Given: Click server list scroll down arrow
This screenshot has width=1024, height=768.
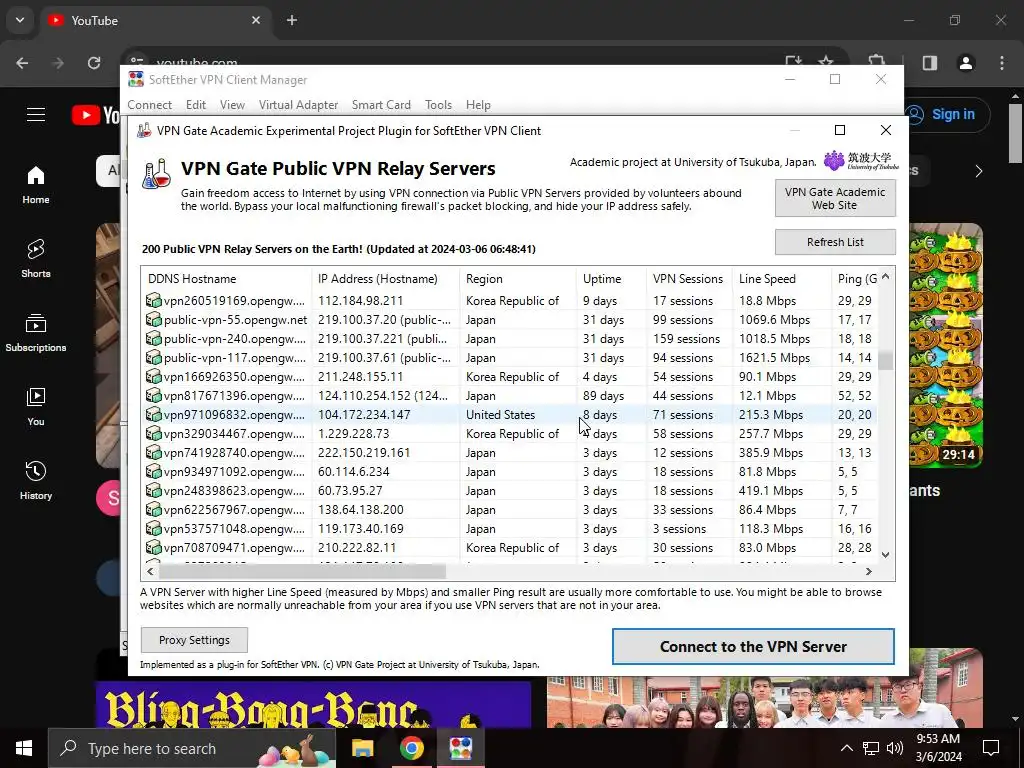Looking at the screenshot, I should point(886,554).
